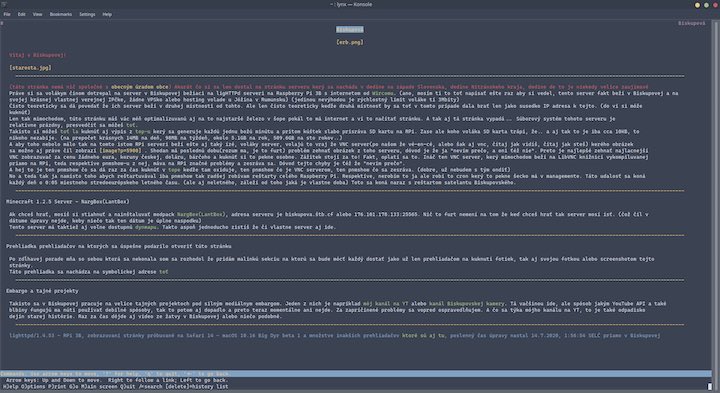Open the Edit menu
720x393 pixels.
click(x=22, y=14)
